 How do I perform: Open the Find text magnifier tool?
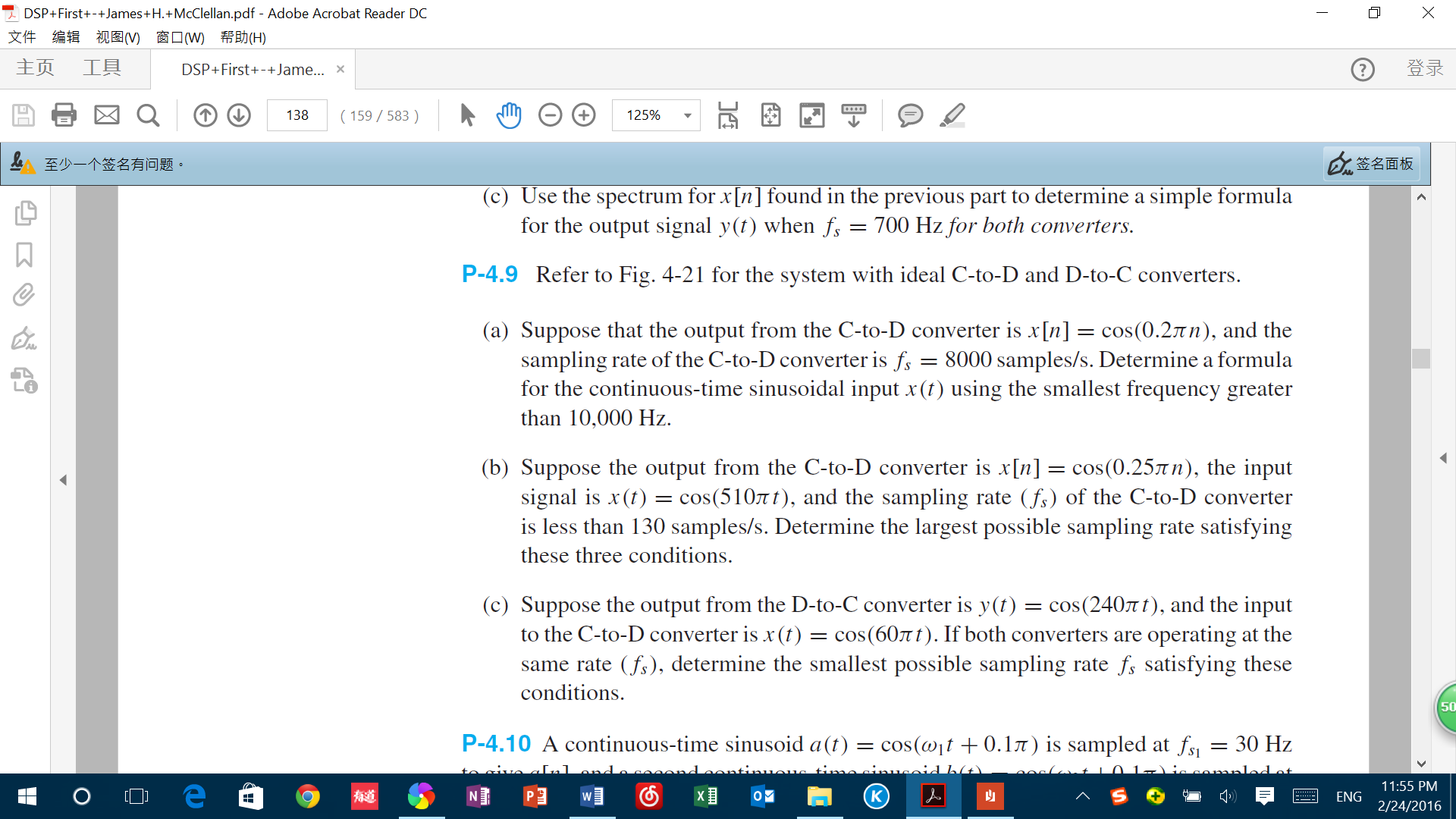[148, 115]
